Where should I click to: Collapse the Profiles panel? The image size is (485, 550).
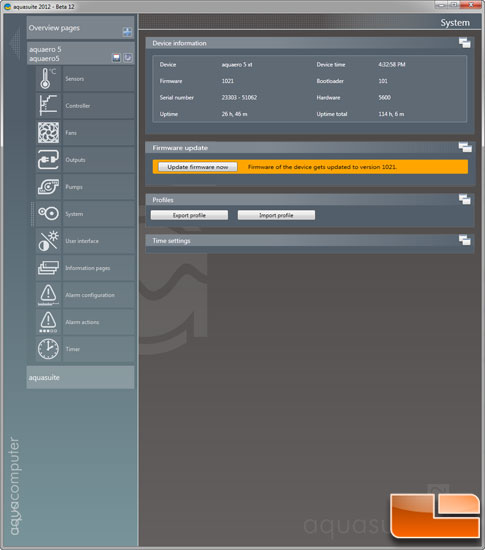465,199
